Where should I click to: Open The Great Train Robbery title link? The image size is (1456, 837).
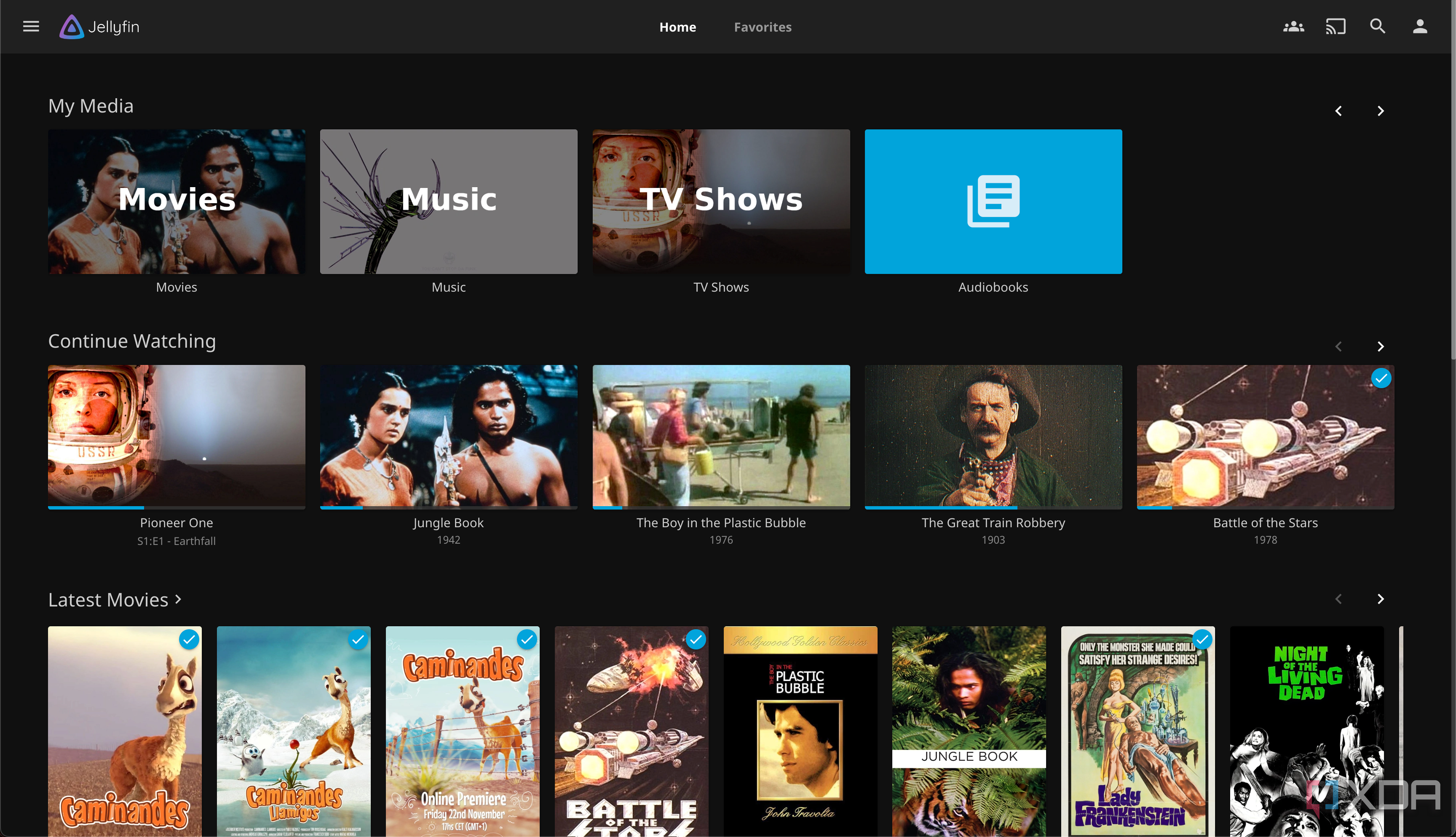point(993,523)
